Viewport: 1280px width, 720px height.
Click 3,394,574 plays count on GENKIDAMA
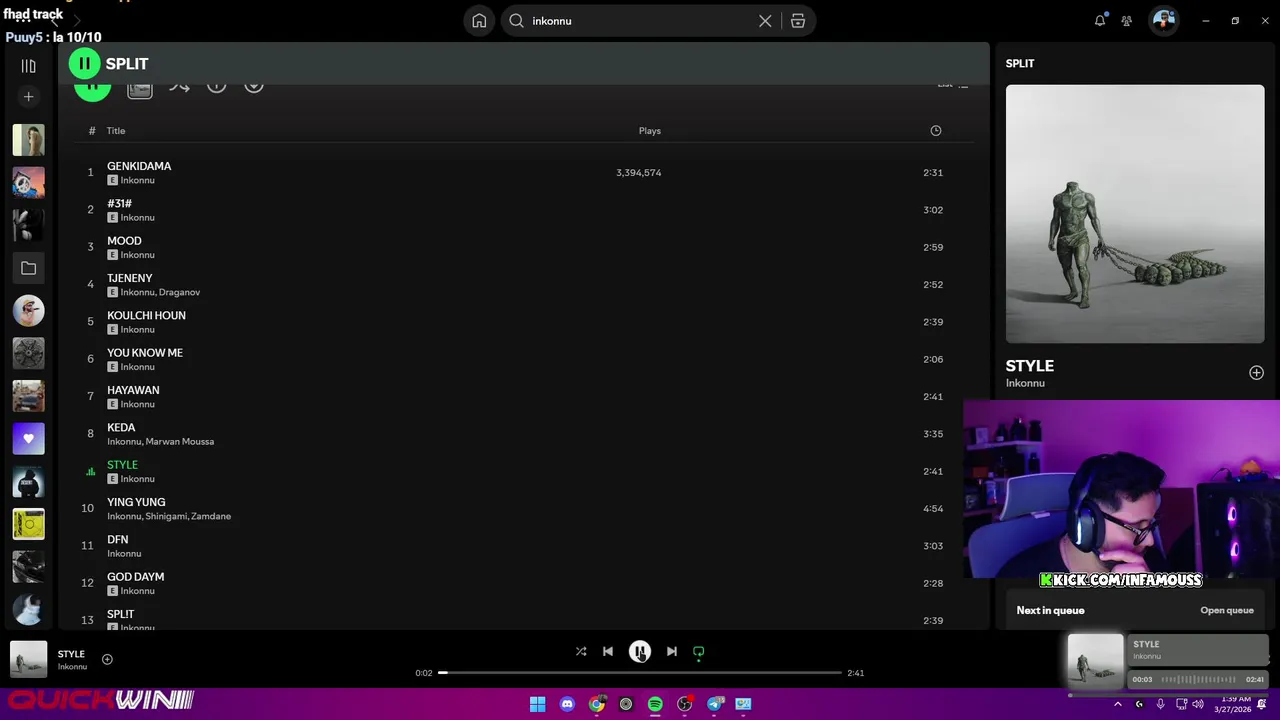tap(638, 173)
